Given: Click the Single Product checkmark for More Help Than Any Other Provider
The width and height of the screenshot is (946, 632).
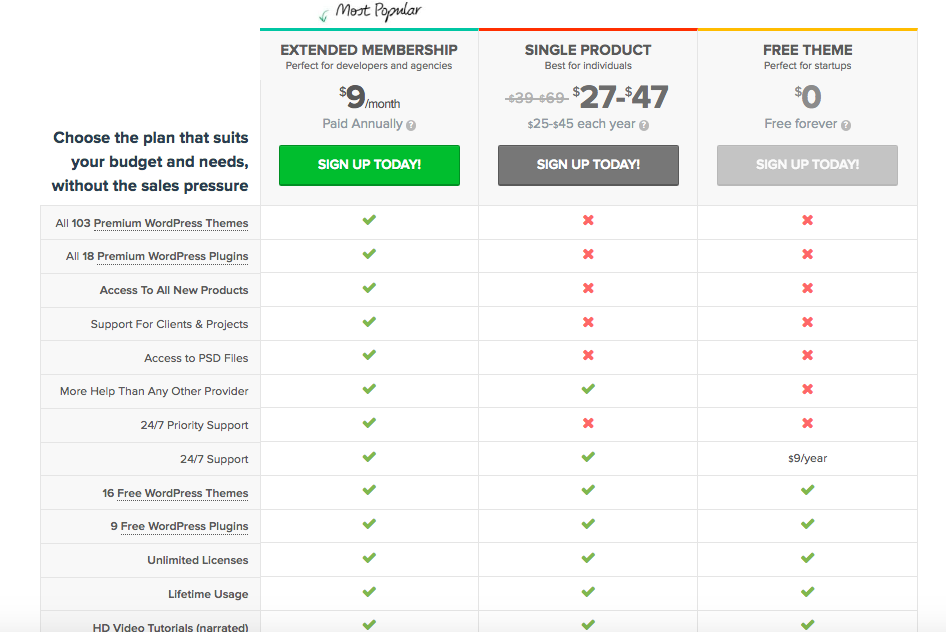Looking at the screenshot, I should 588,389.
